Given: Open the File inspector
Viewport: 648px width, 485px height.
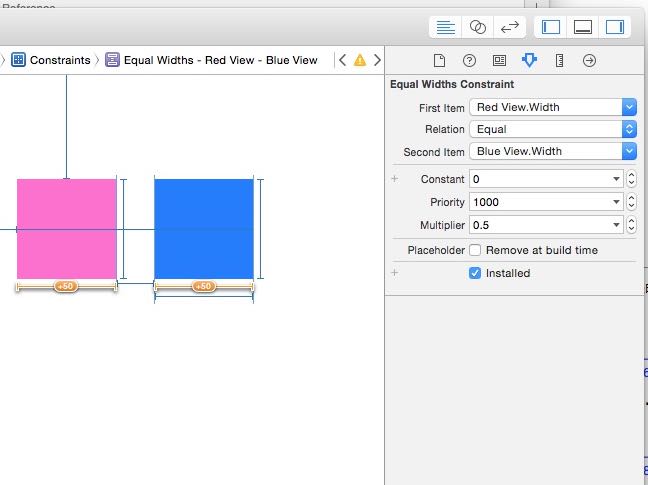Looking at the screenshot, I should [439, 61].
